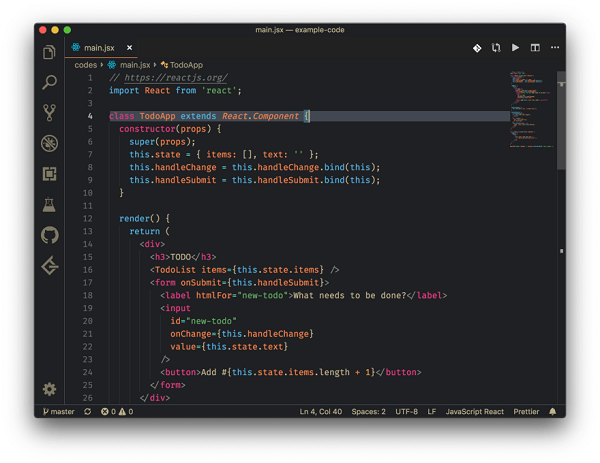Open the Debug view
Image resolution: width=600 pixels, height=463 pixels.
pos(49,144)
